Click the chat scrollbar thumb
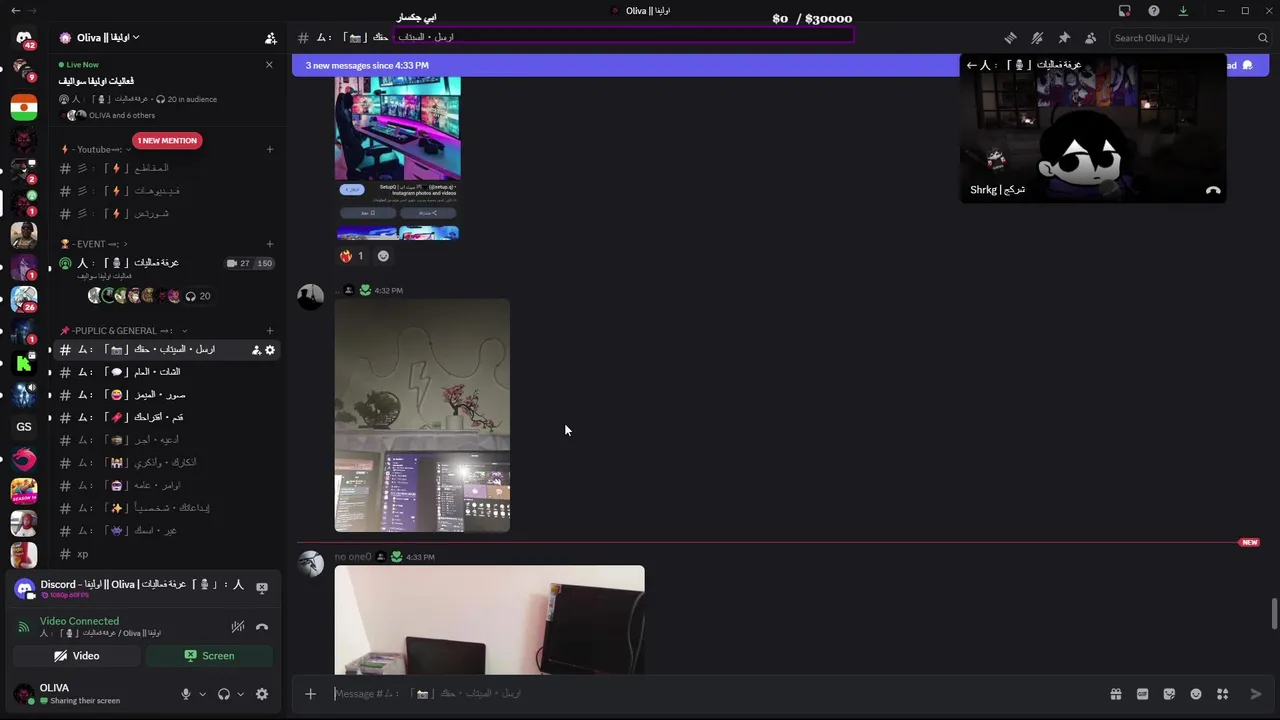1280x720 pixels. (1274, 614)
